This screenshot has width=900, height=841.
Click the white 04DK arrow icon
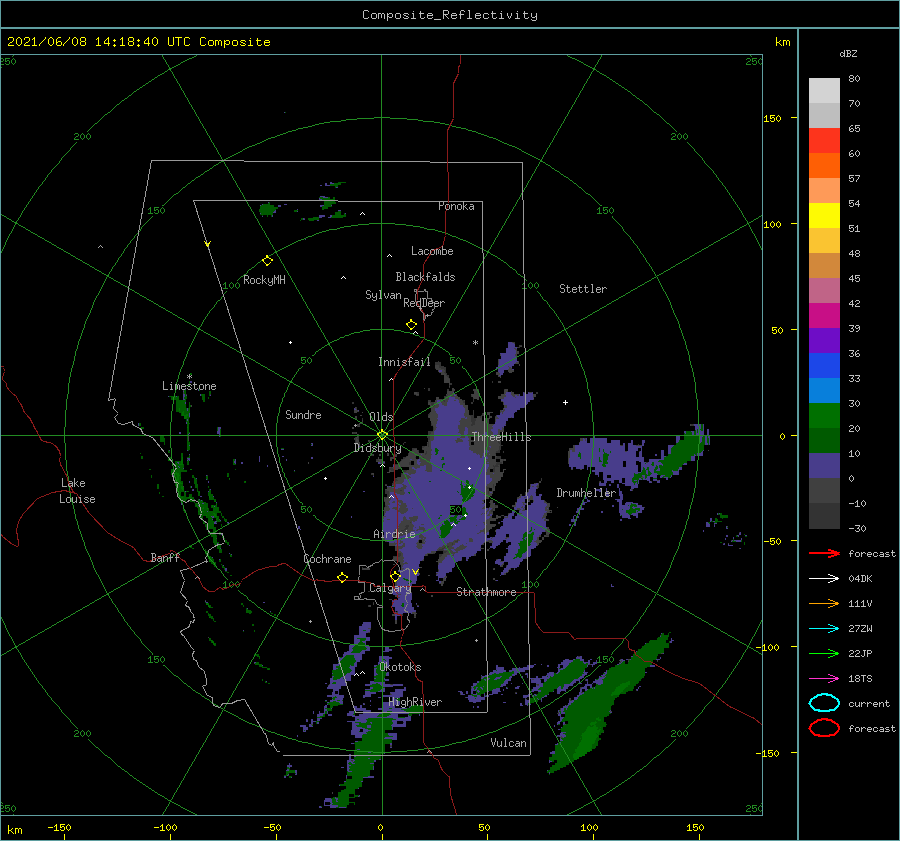coord(824,578)
